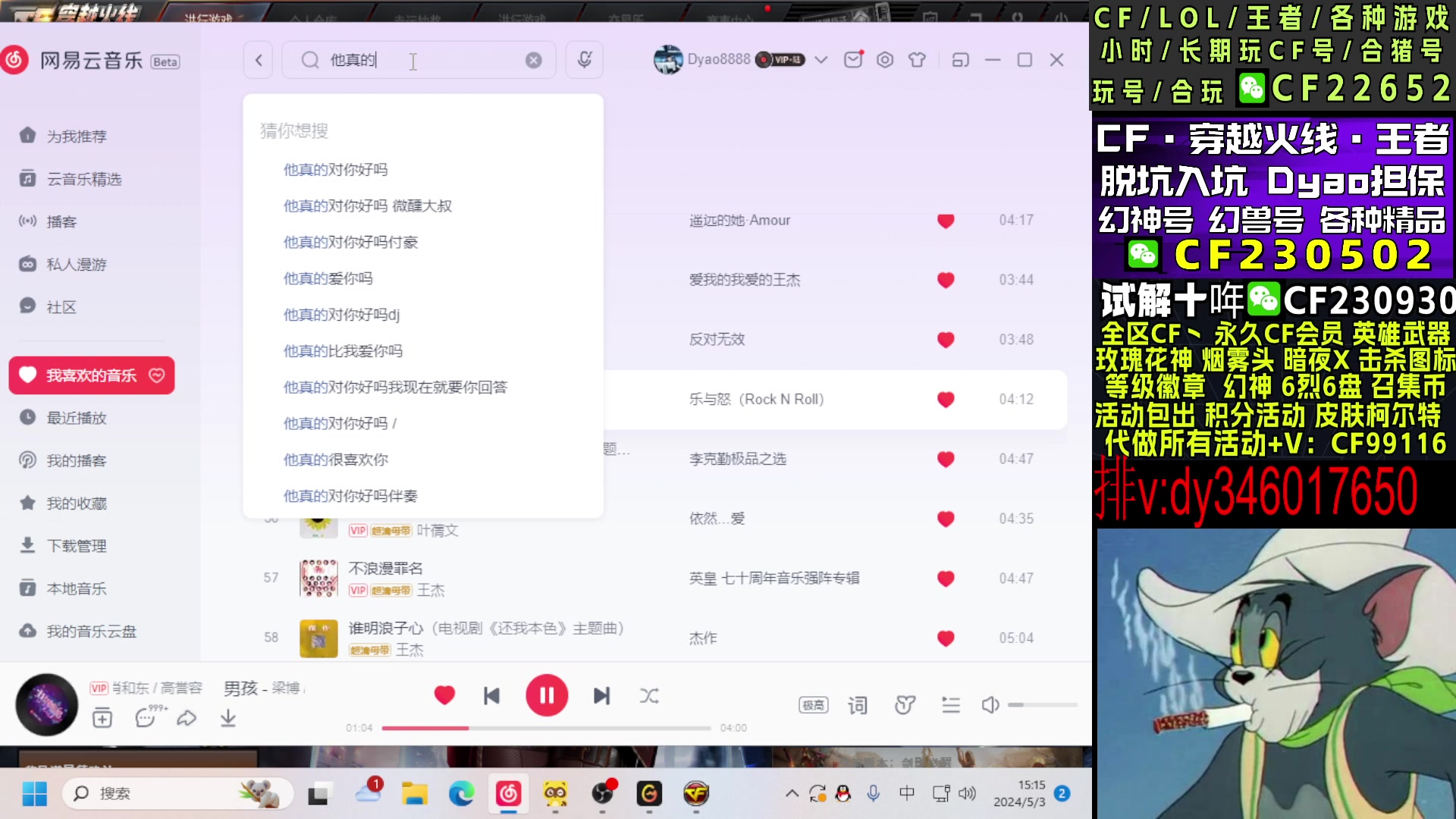Click the 不浪漫罪名 album cover thumbnail
The height and width of the screenshot is (819, 1456).
[x=318, y=579]
